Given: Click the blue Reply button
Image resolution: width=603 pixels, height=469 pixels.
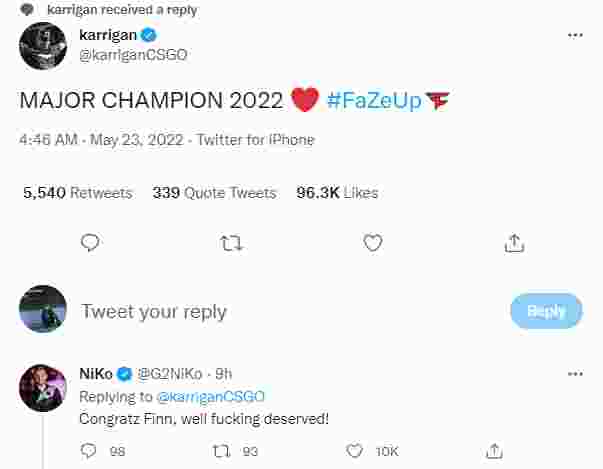Looking at the screenshot, I should tap(546, 311).
